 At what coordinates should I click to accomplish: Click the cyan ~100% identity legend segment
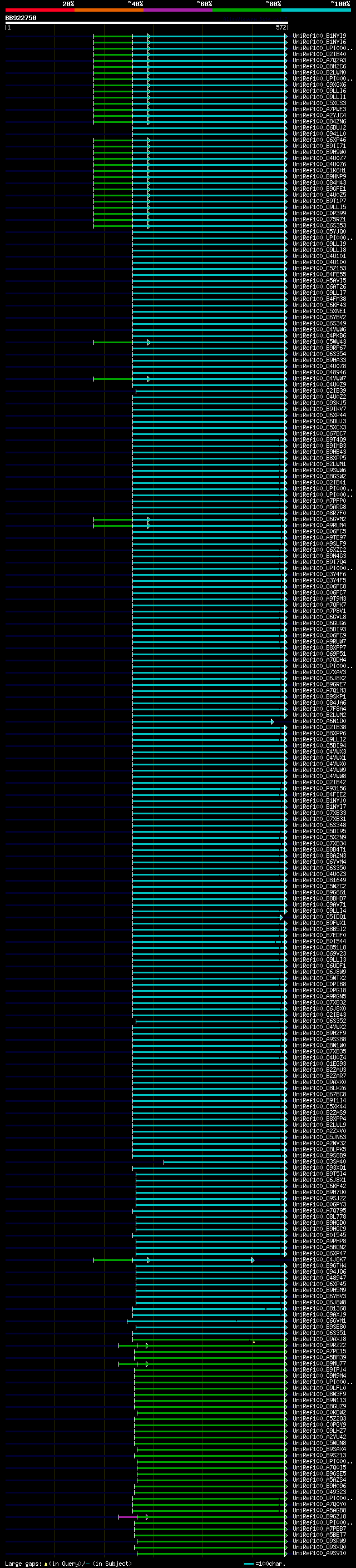tap(316, 10)
